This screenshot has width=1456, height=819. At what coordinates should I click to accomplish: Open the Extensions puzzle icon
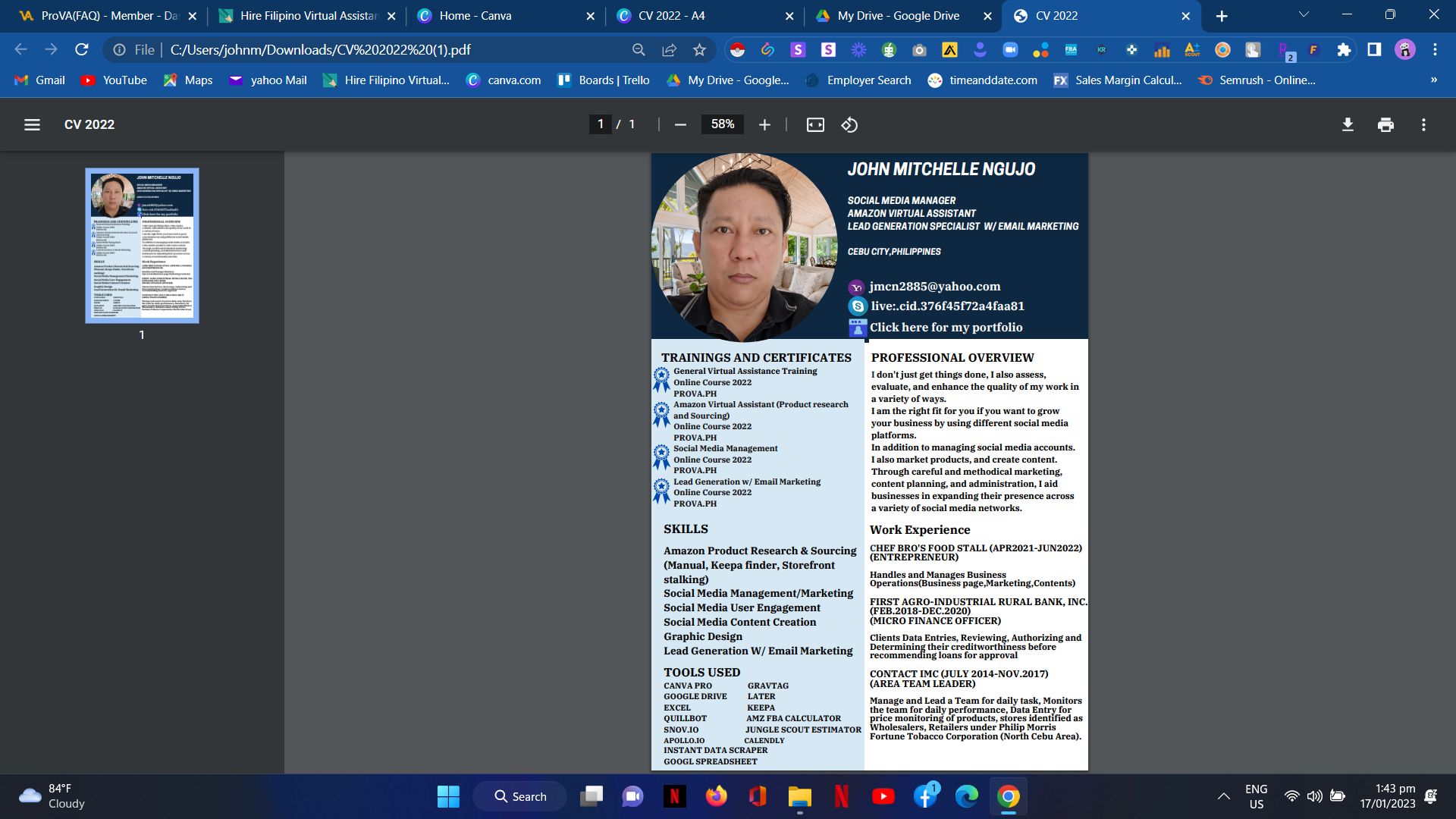point(1344,50)
